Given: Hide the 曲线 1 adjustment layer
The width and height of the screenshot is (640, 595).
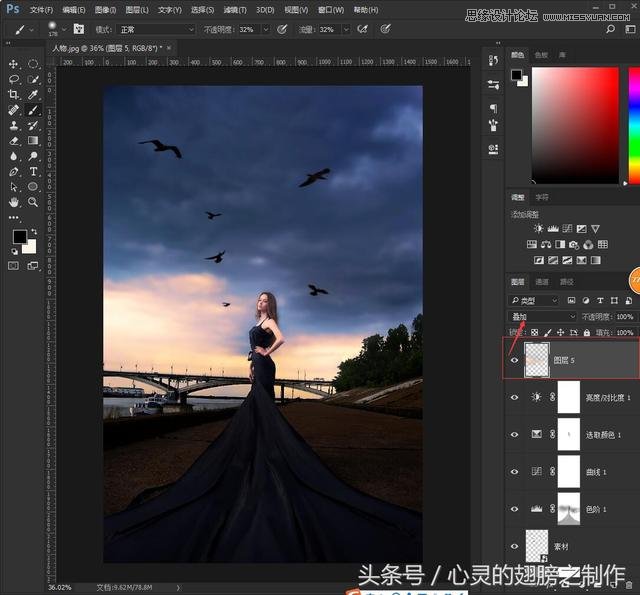Looking at the screenshot, I should tap(514, 471).
